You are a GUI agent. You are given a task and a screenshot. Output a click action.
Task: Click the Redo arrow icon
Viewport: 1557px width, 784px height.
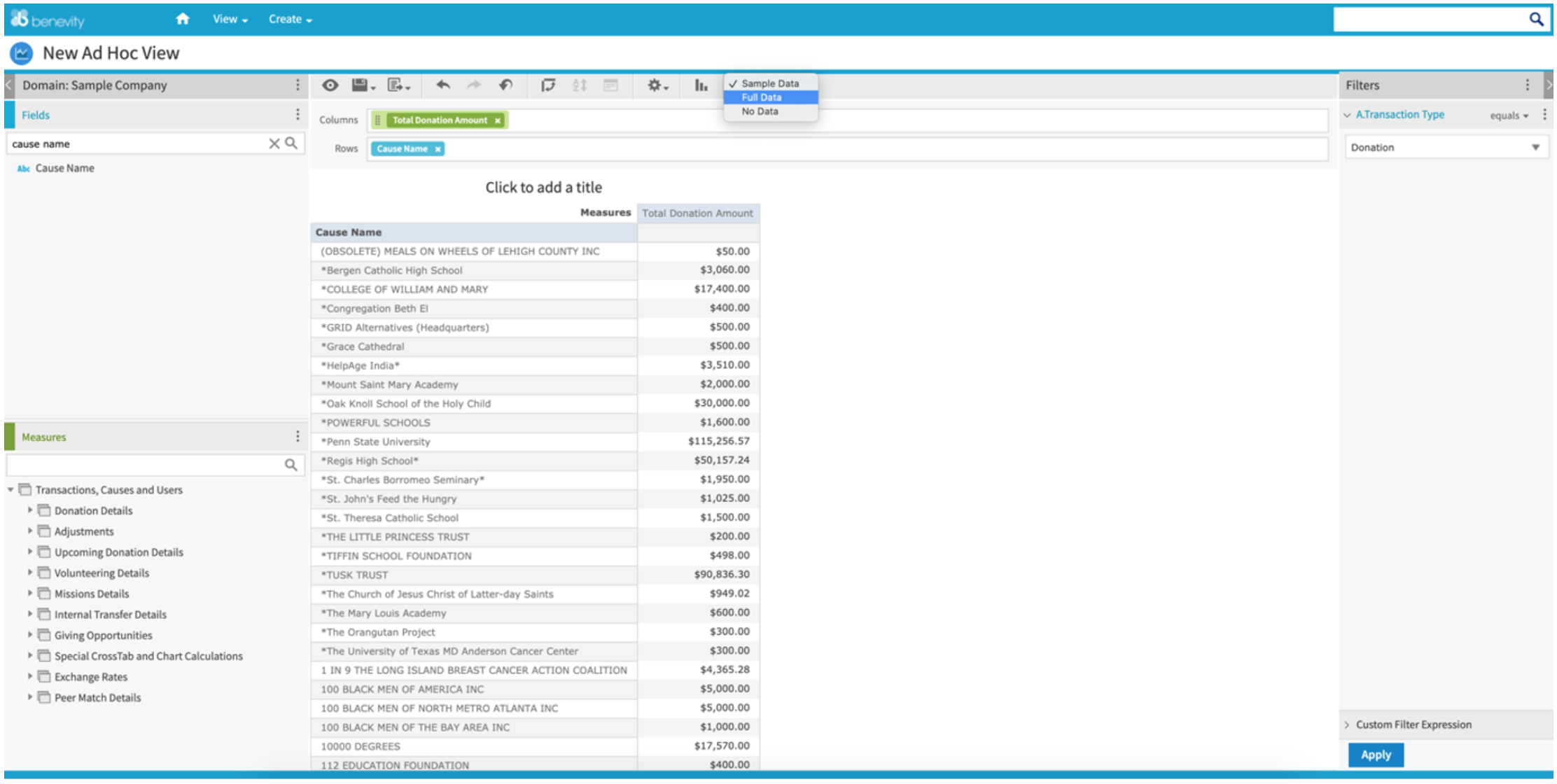[x=474, y=85]
